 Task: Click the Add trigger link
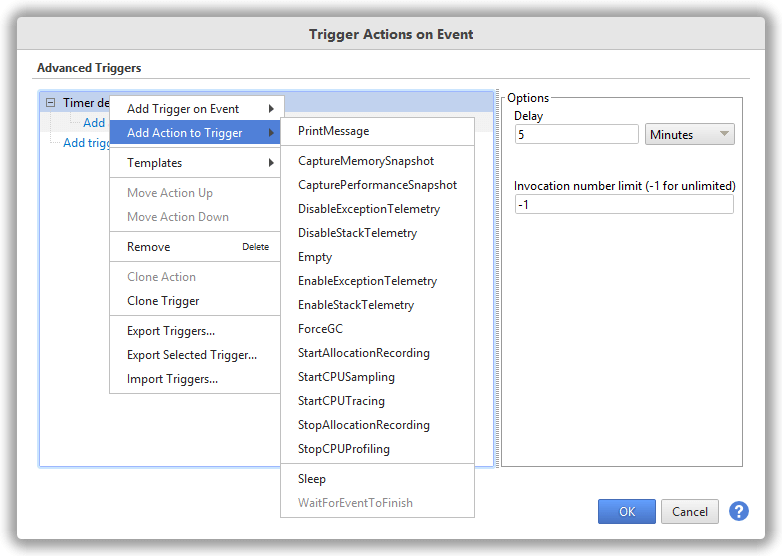pos(86,143)
